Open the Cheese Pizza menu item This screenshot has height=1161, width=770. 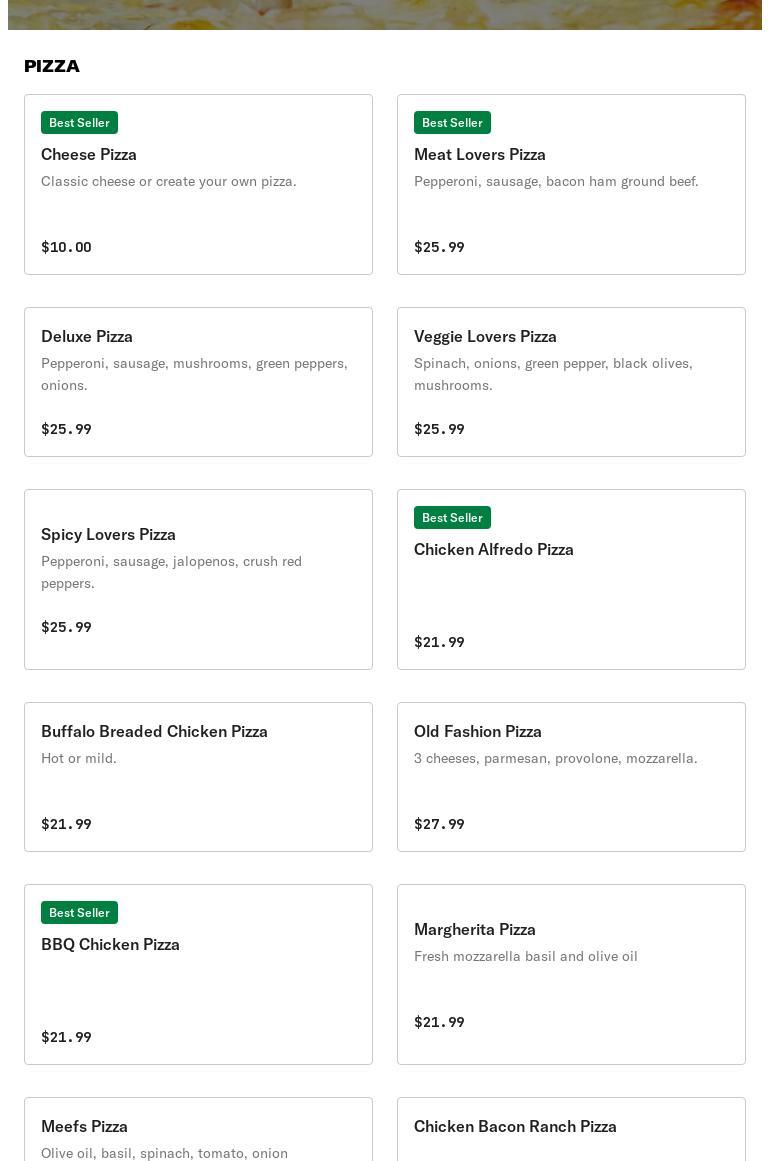click(198, 185)
